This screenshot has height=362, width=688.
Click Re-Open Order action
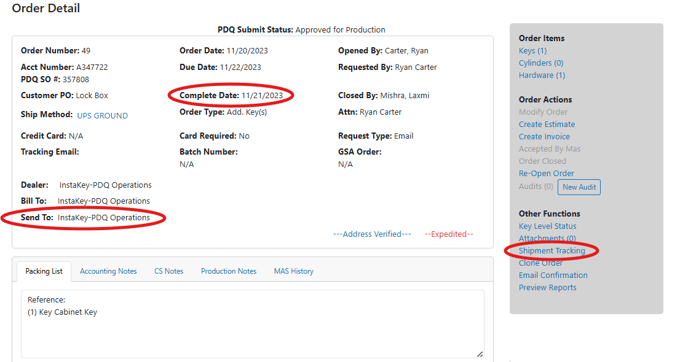[546, 173]
